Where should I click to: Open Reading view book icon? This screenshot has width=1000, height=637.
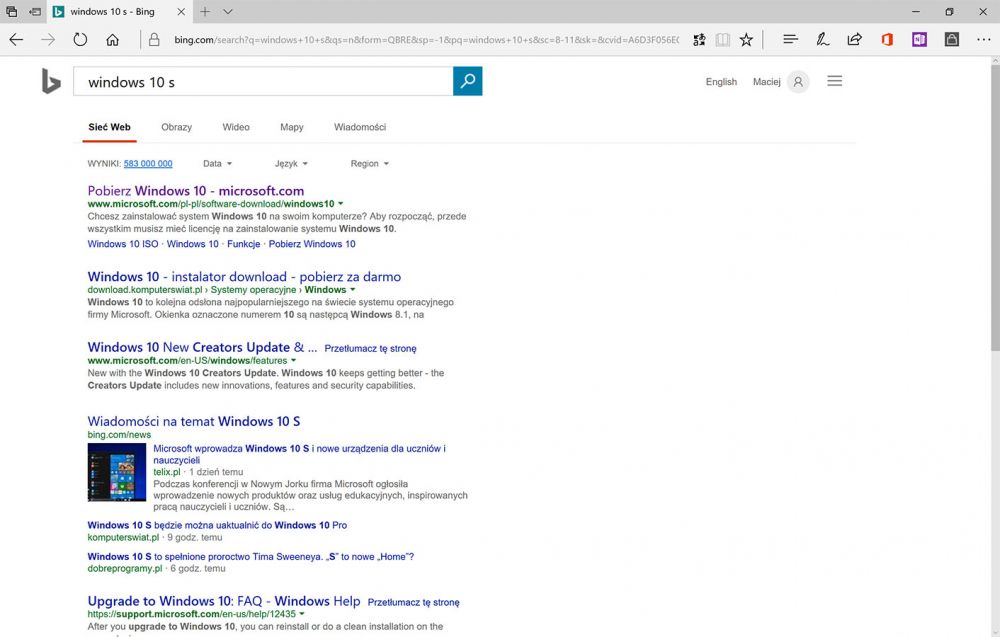click(x=723, y=40)
